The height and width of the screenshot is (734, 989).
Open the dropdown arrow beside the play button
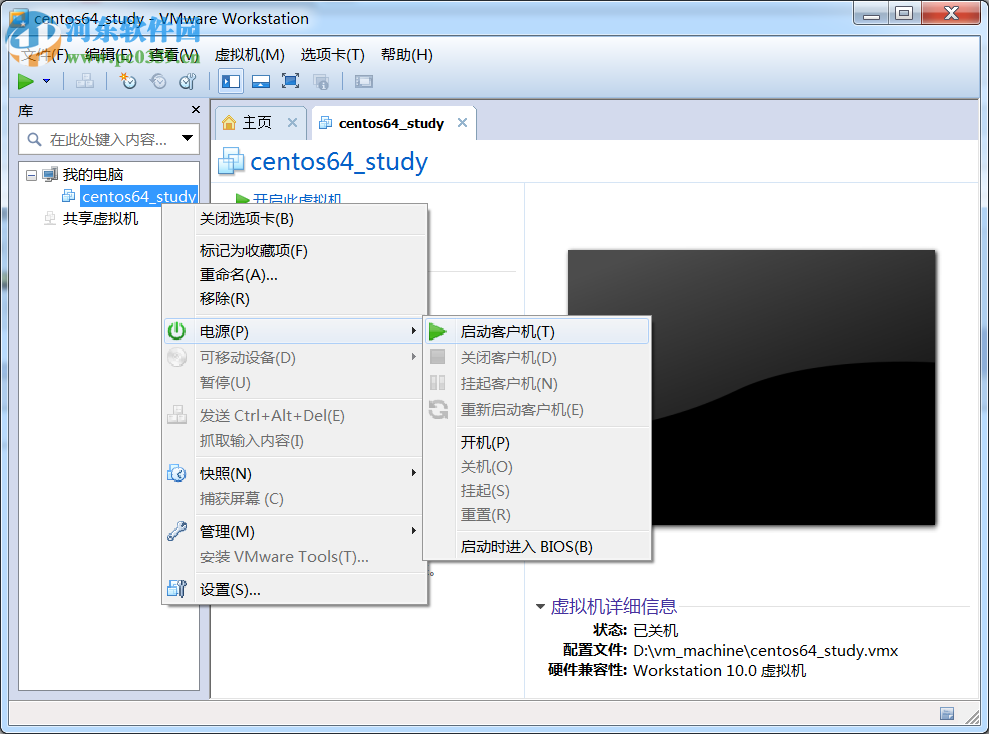click(46, 81)
